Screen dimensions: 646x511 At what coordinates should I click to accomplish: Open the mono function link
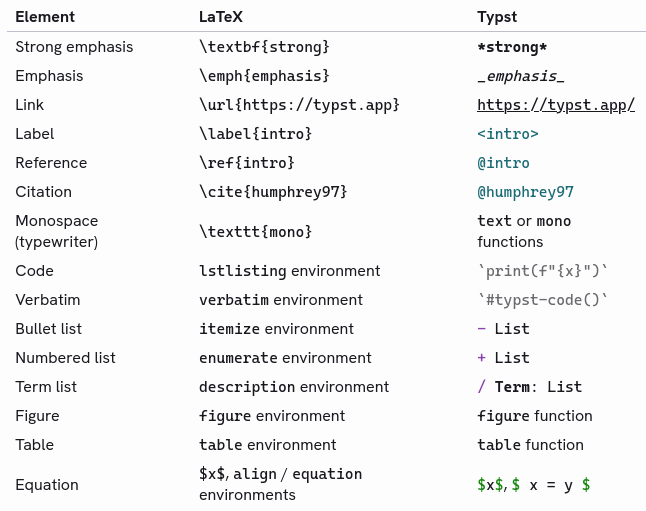(554, 221)
